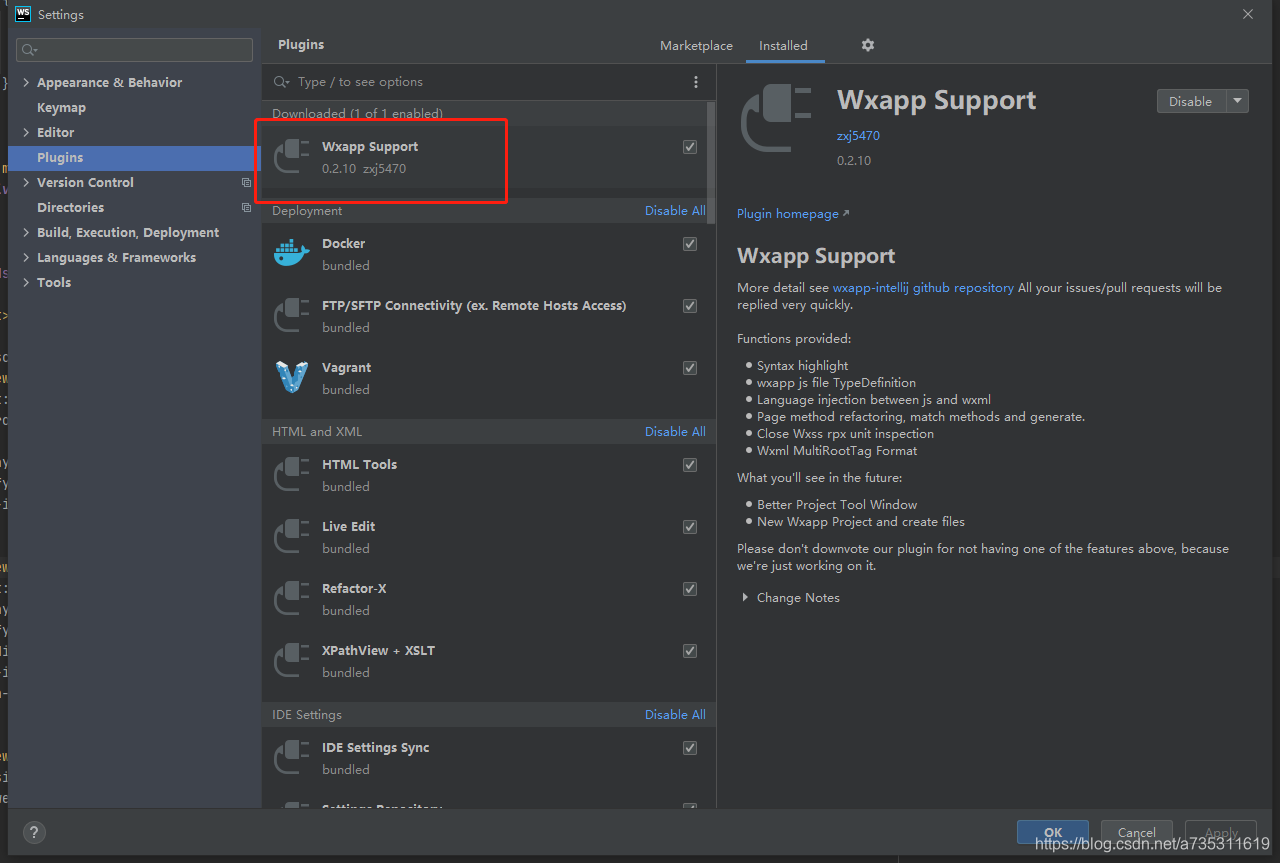Screen dimensions: 1280x863
Task: Select Directories in settings tree
Action: coord(70,208)
